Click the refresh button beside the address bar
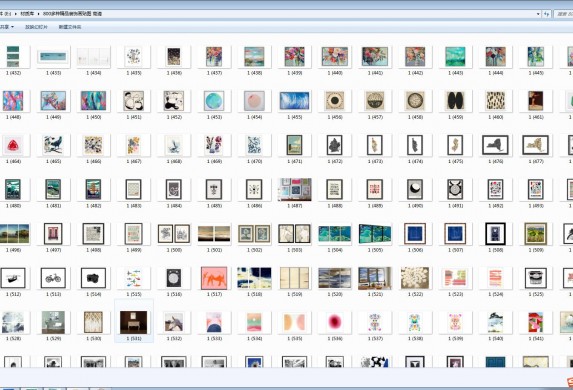This screenshot has height=390, width=573. click(x=547, y=14)
